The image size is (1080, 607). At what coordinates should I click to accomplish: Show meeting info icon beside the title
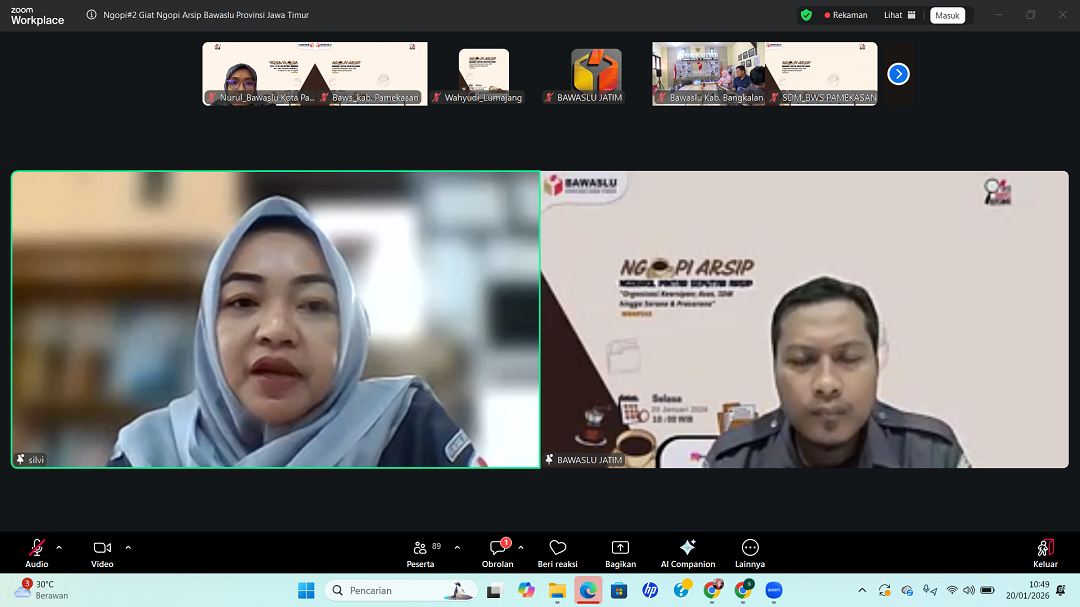(91, 14)
